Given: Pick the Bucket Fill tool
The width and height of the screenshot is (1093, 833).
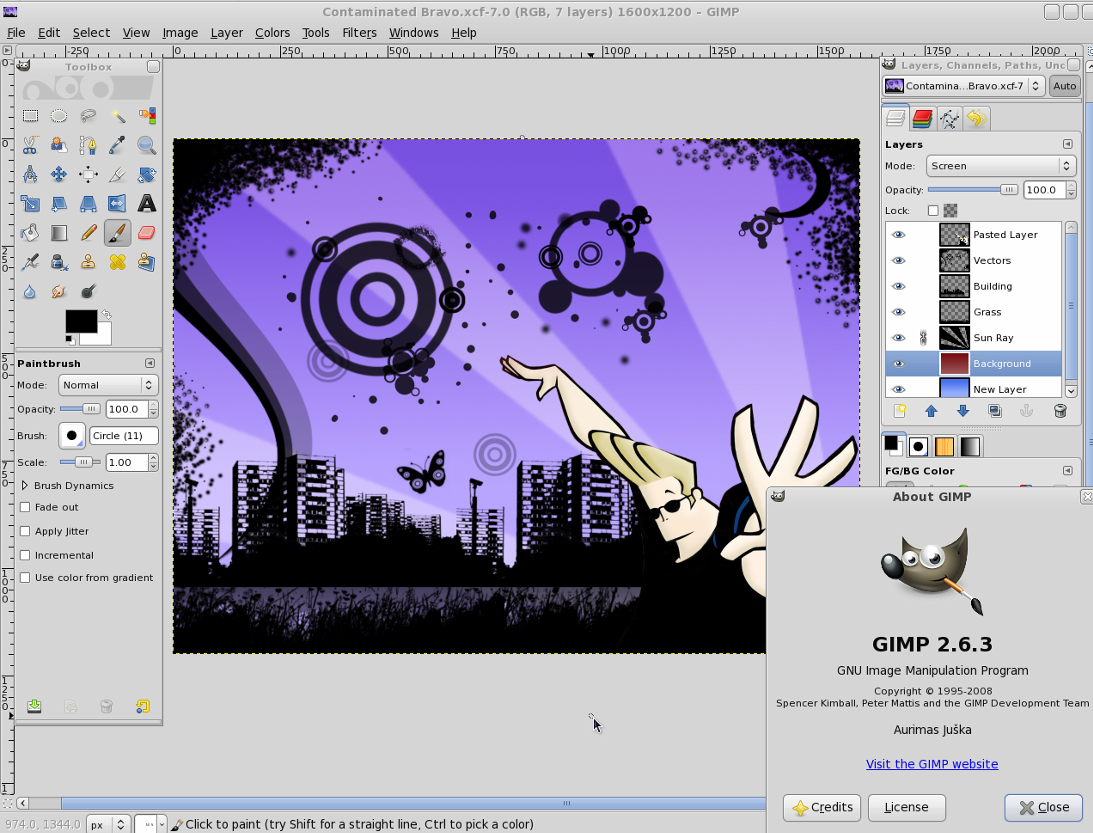Looking at the screenshot, I should [30, 233].
